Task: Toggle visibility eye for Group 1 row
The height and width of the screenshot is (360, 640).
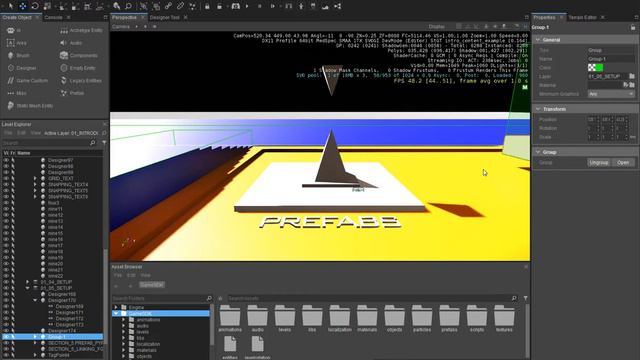Action: [x=6, y=337]
